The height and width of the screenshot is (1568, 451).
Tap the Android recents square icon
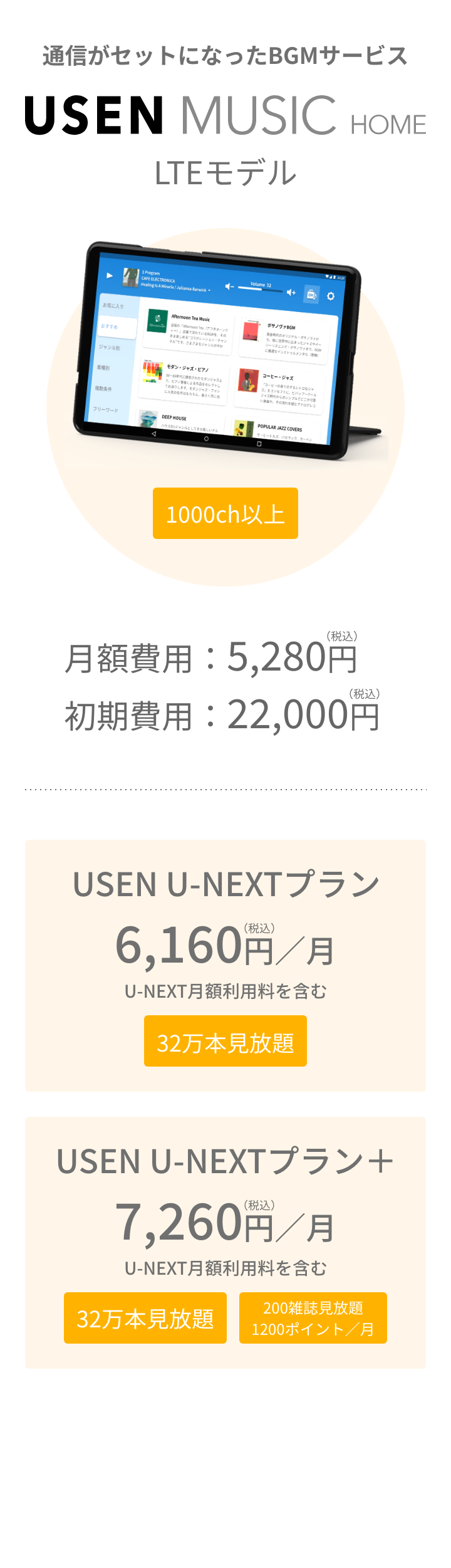pos(259,444)
